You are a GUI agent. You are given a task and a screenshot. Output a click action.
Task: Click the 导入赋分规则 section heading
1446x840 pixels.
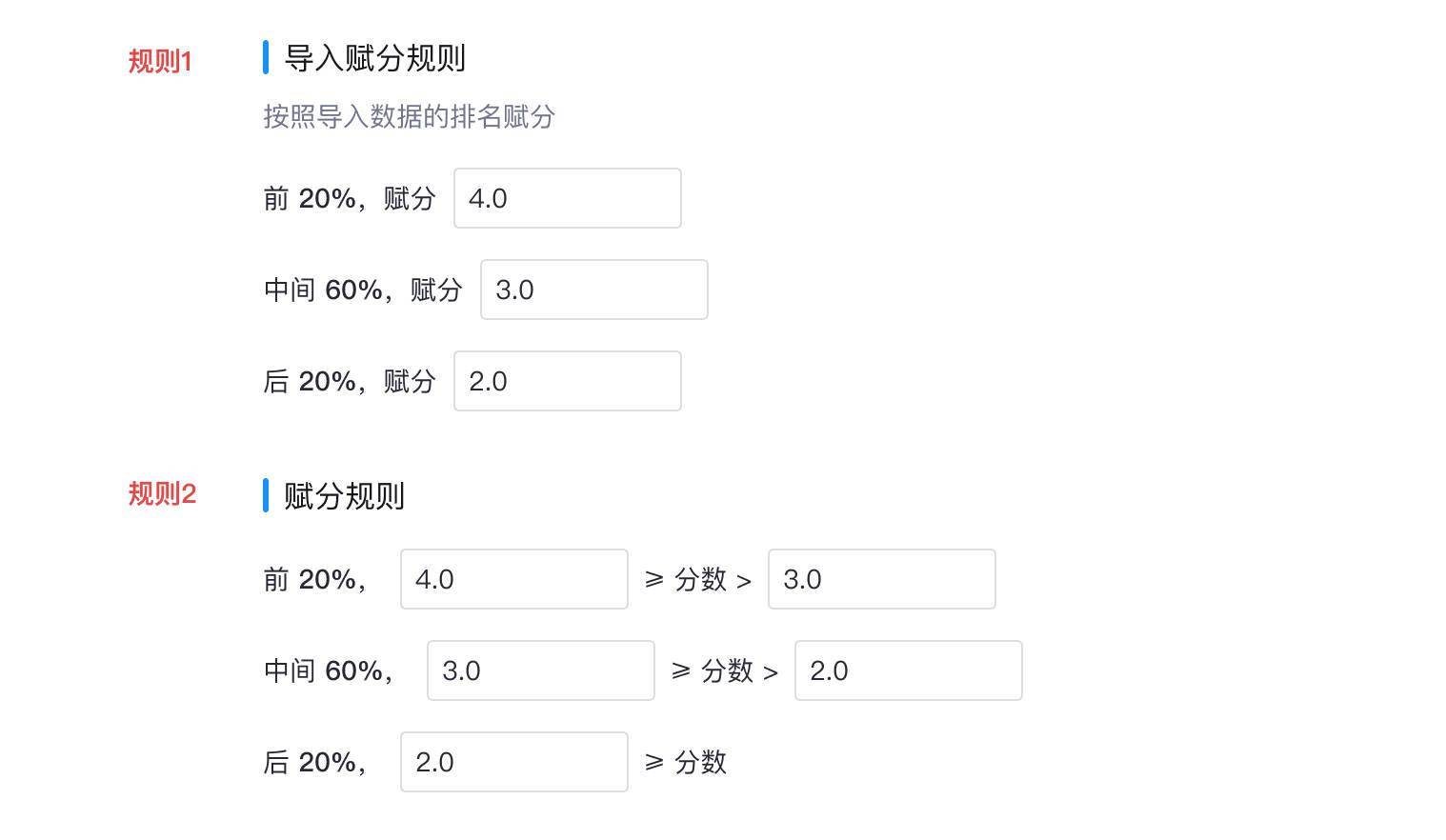374,58
